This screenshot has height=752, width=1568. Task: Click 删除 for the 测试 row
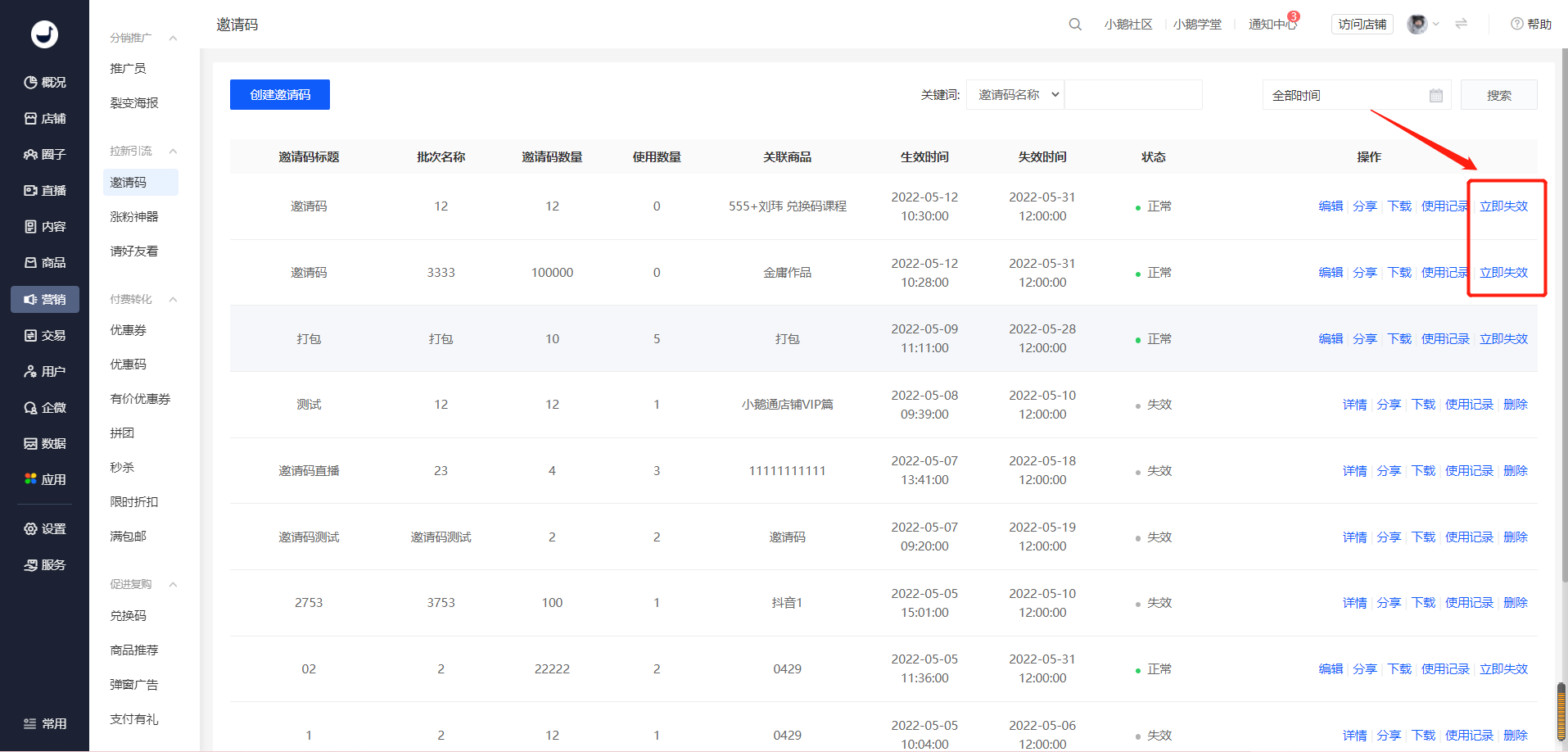(x=1516, y=404)
